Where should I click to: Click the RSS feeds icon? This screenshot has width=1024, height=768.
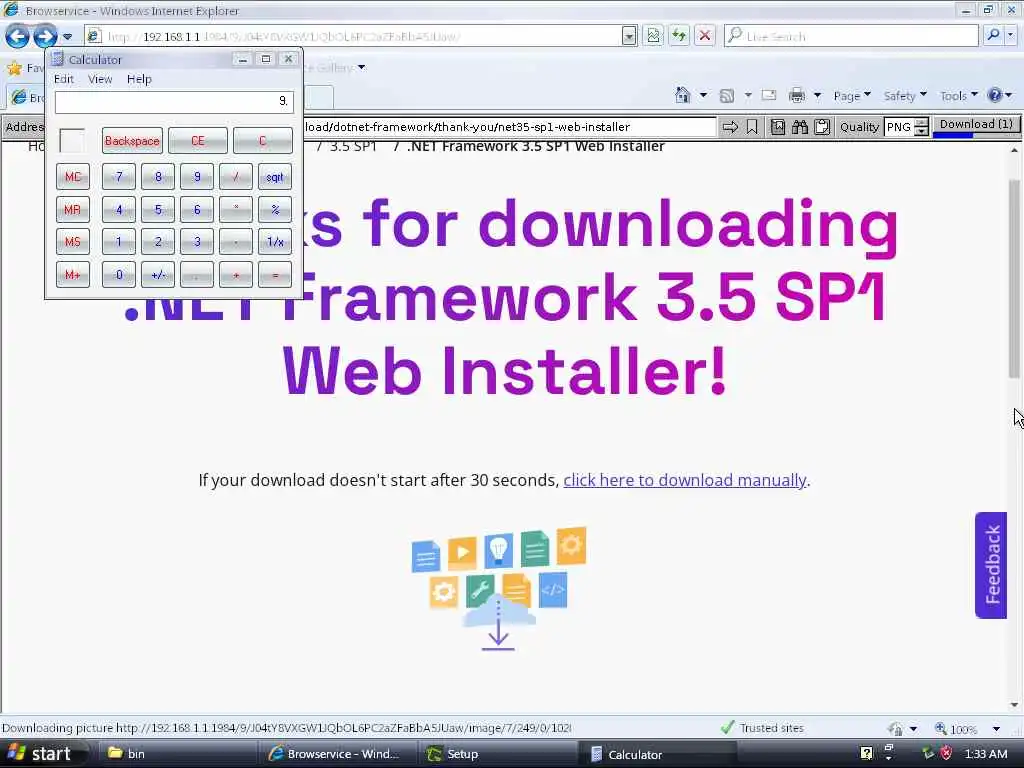tap(726, 96)
